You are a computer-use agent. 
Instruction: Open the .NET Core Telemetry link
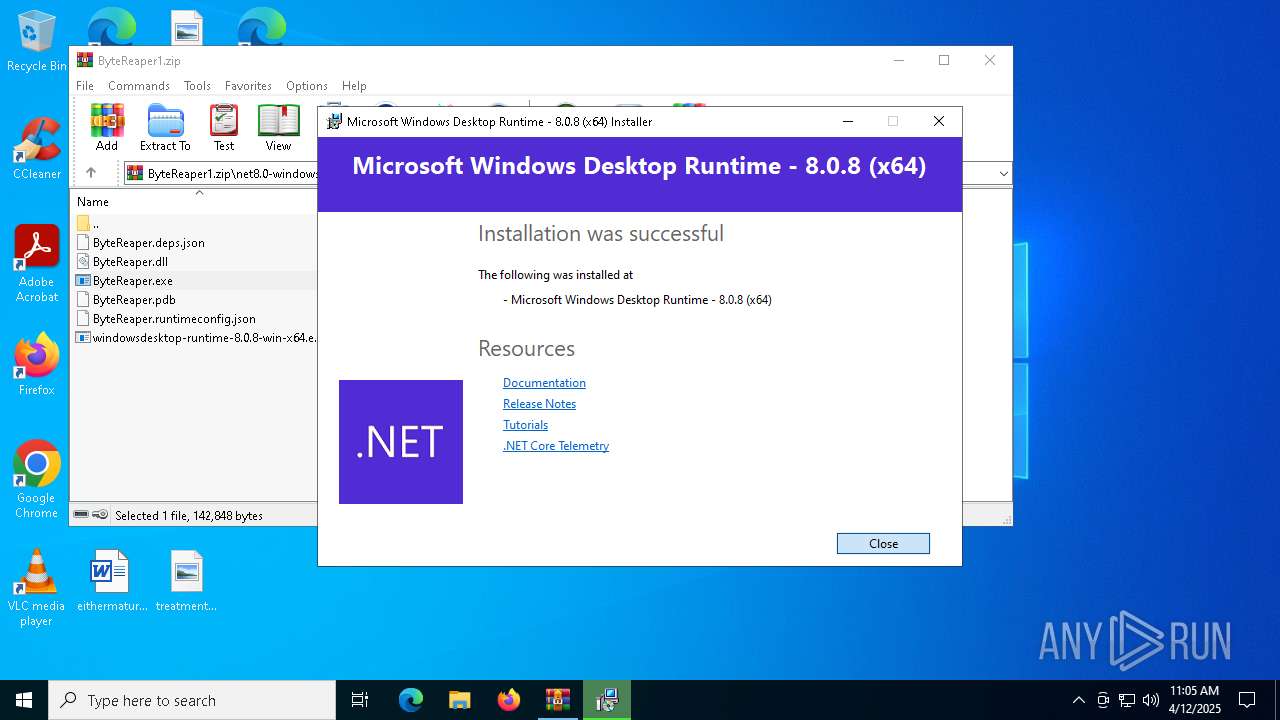pyautogui.click(x=556, y=446)
